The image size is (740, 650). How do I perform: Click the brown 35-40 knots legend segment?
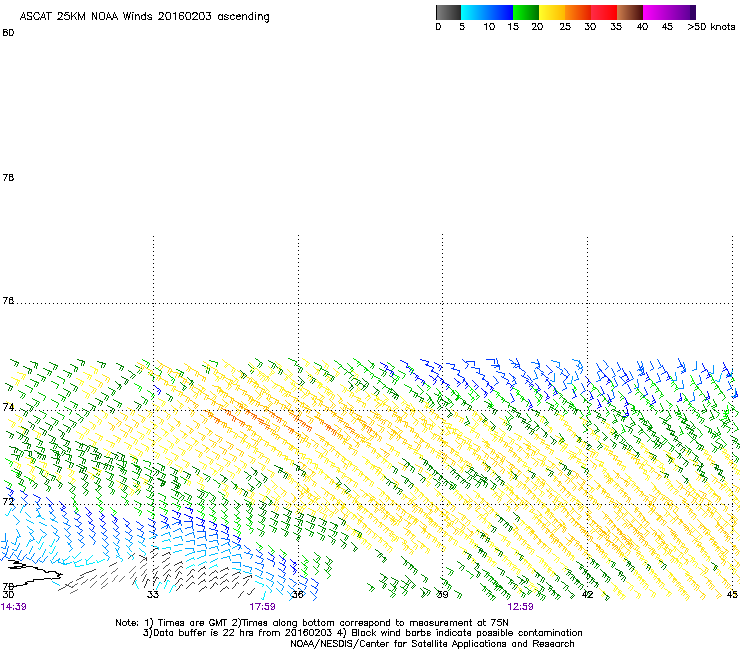(x=630, y=12)
